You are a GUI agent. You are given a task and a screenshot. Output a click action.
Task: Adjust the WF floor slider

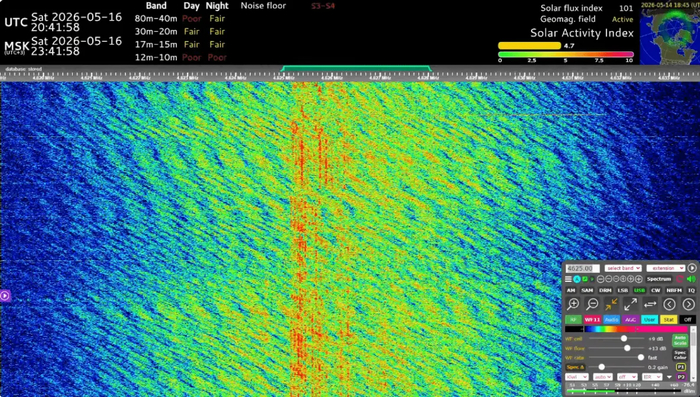(x=617, y=348)
